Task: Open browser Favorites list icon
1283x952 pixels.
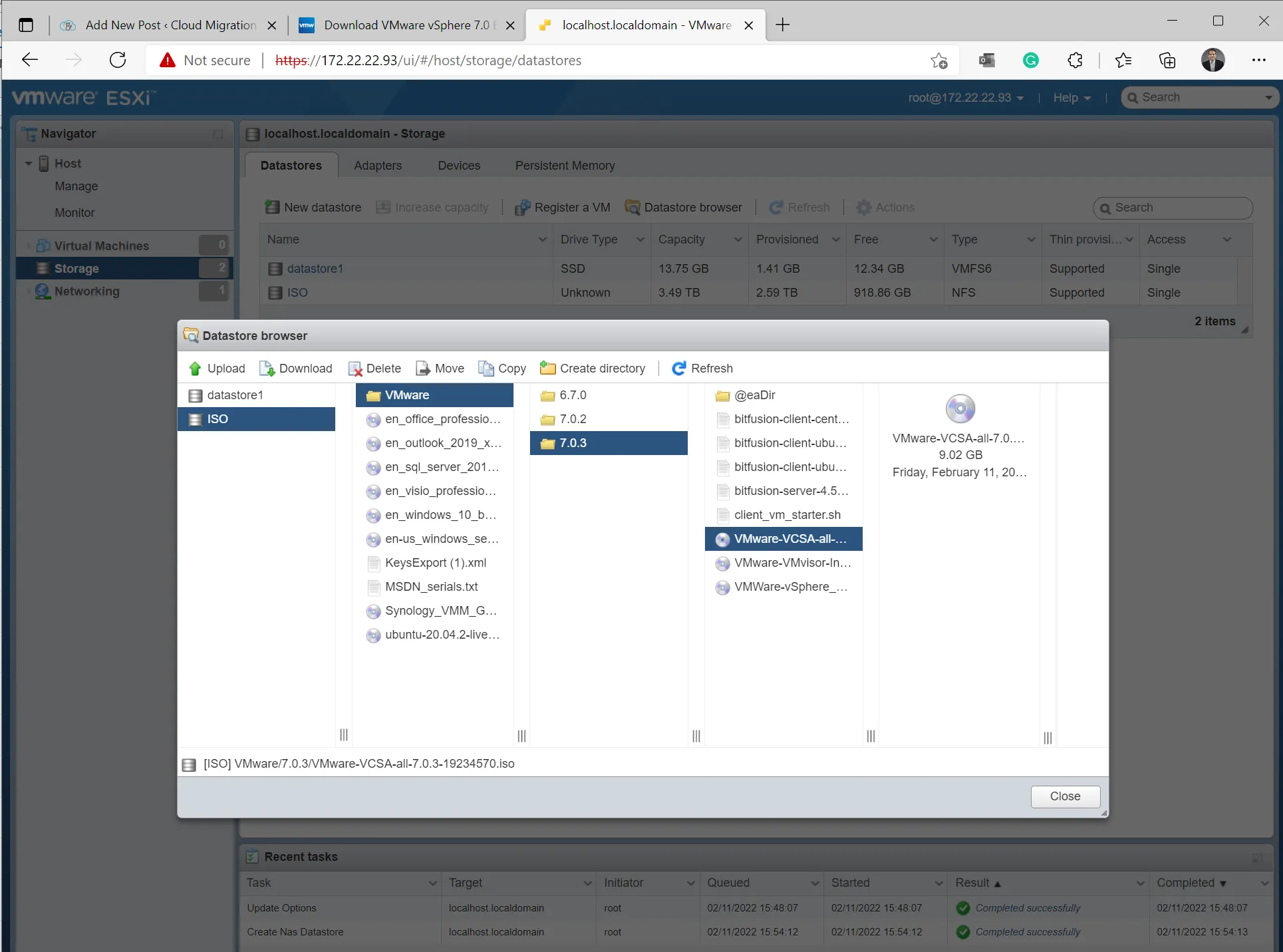Action: pos(1123,61)
